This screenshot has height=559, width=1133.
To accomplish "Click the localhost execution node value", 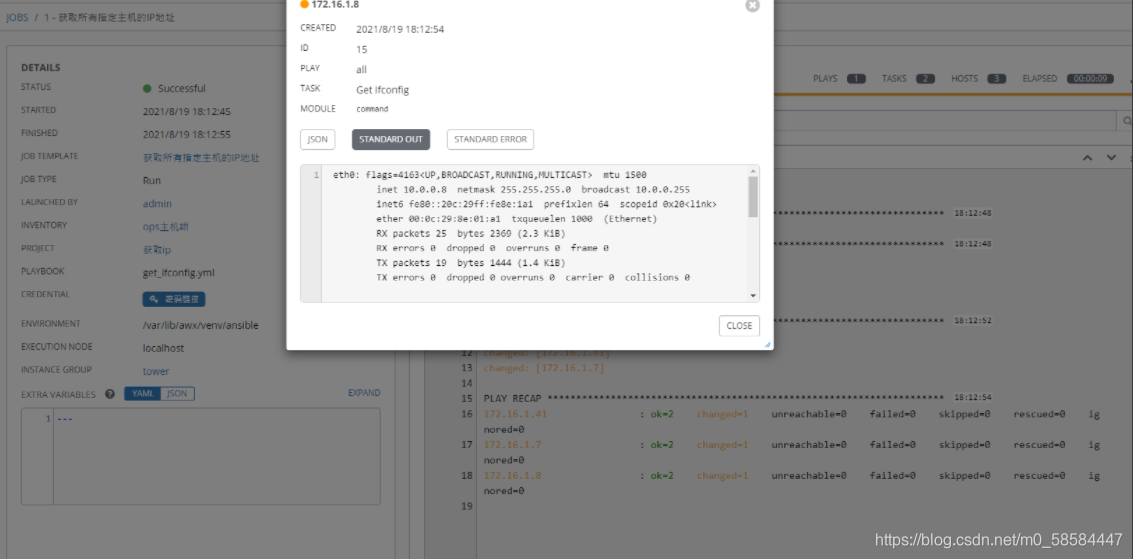I will [x=163, y=348].
